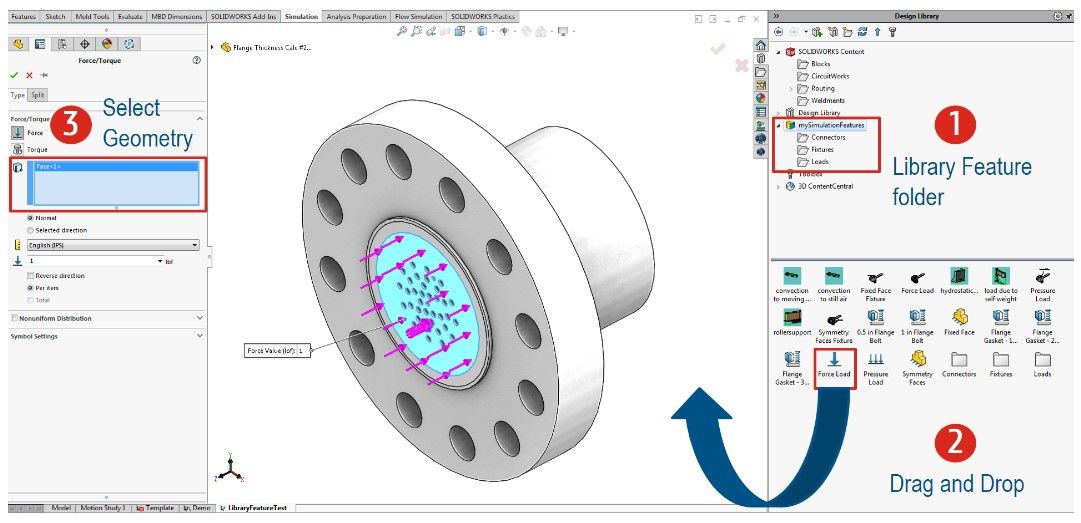
Task: Open the SOLIDWORKS Plastics ribbon tab
Action: pyautogui.click(x=483, y=17)
